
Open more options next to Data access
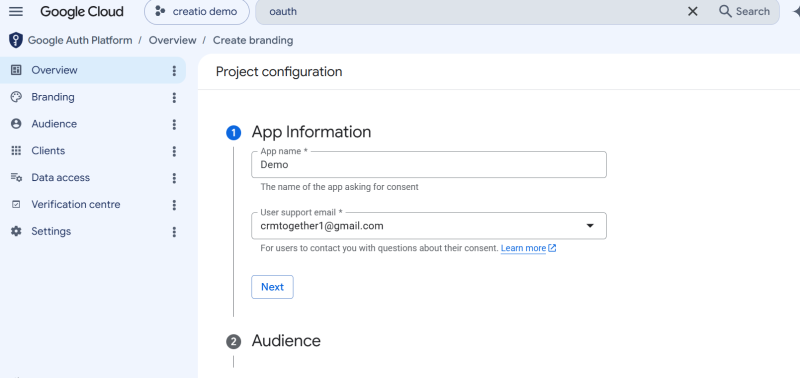point(174,178)
